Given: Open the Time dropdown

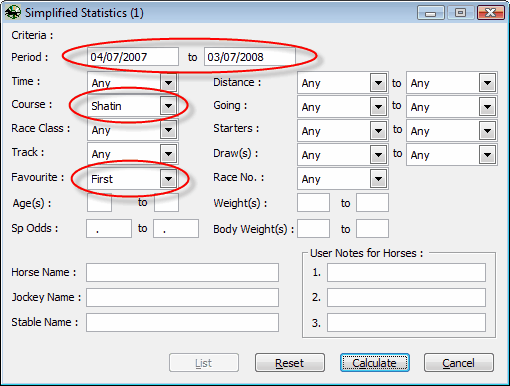Looking at the screenshot, I should coord(133,82).
